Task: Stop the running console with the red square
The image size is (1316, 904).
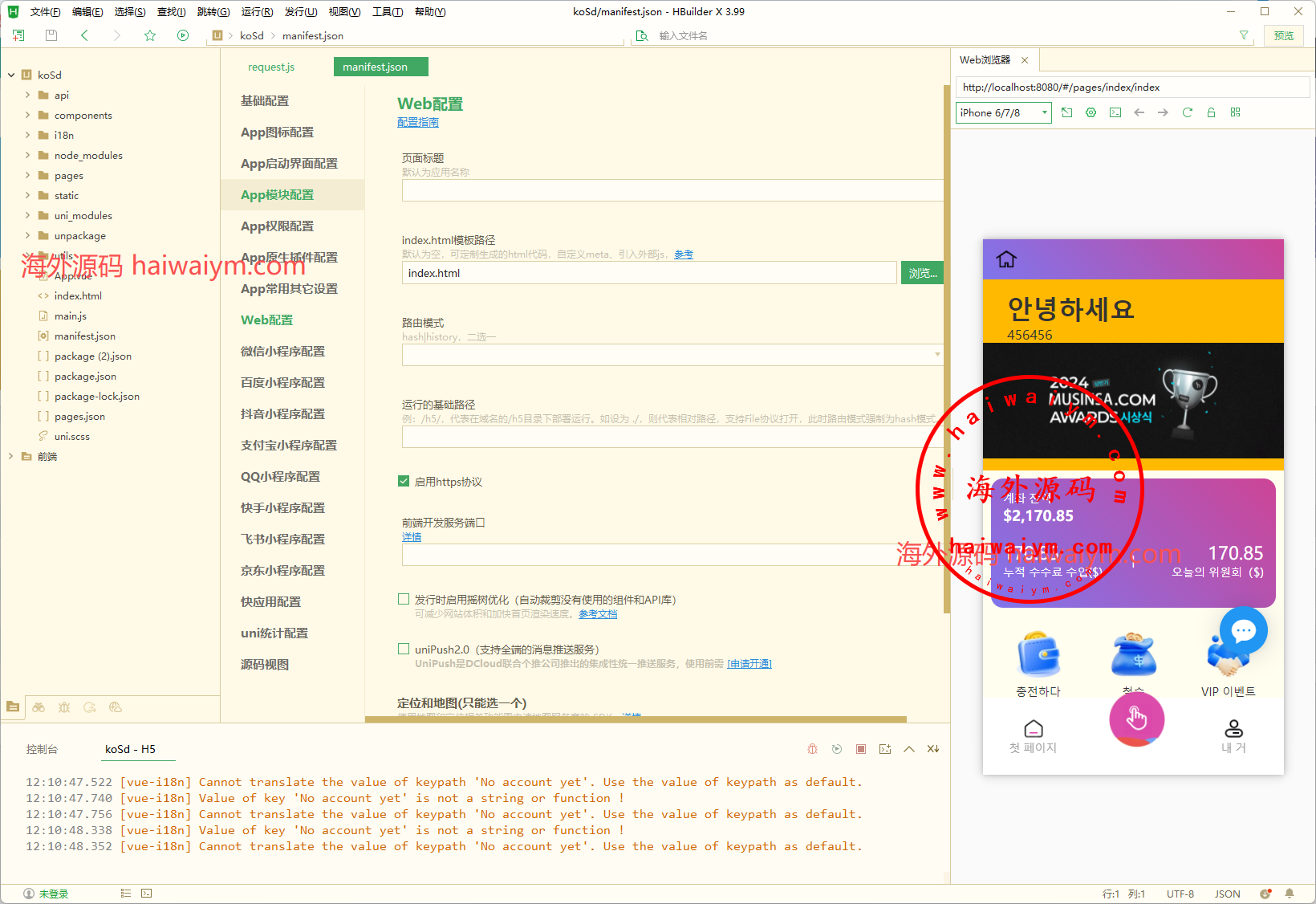Action: click(860, 749)
